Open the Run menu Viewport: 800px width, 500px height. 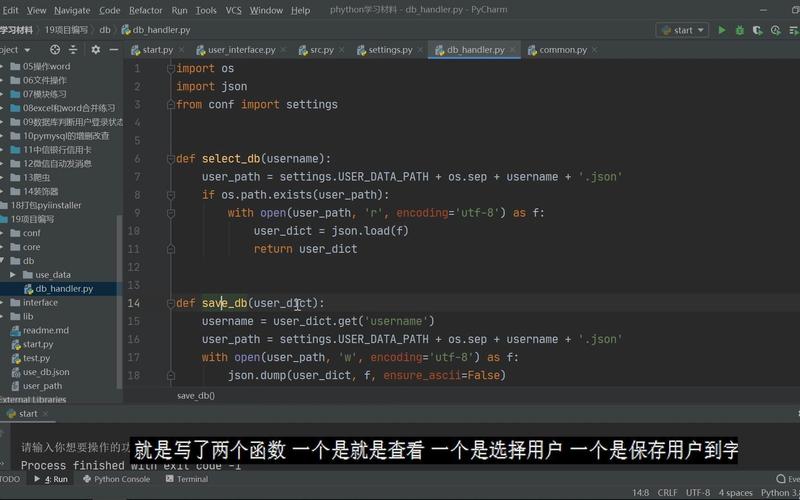(179, 10)
